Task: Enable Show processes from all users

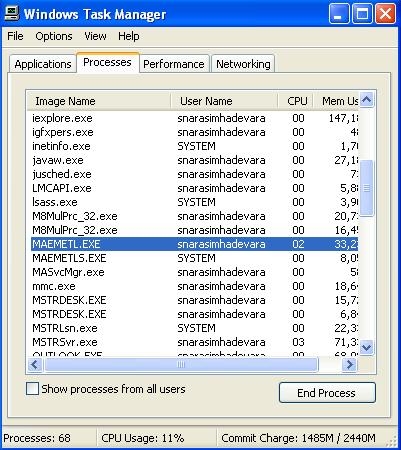Action: [32, 389]
